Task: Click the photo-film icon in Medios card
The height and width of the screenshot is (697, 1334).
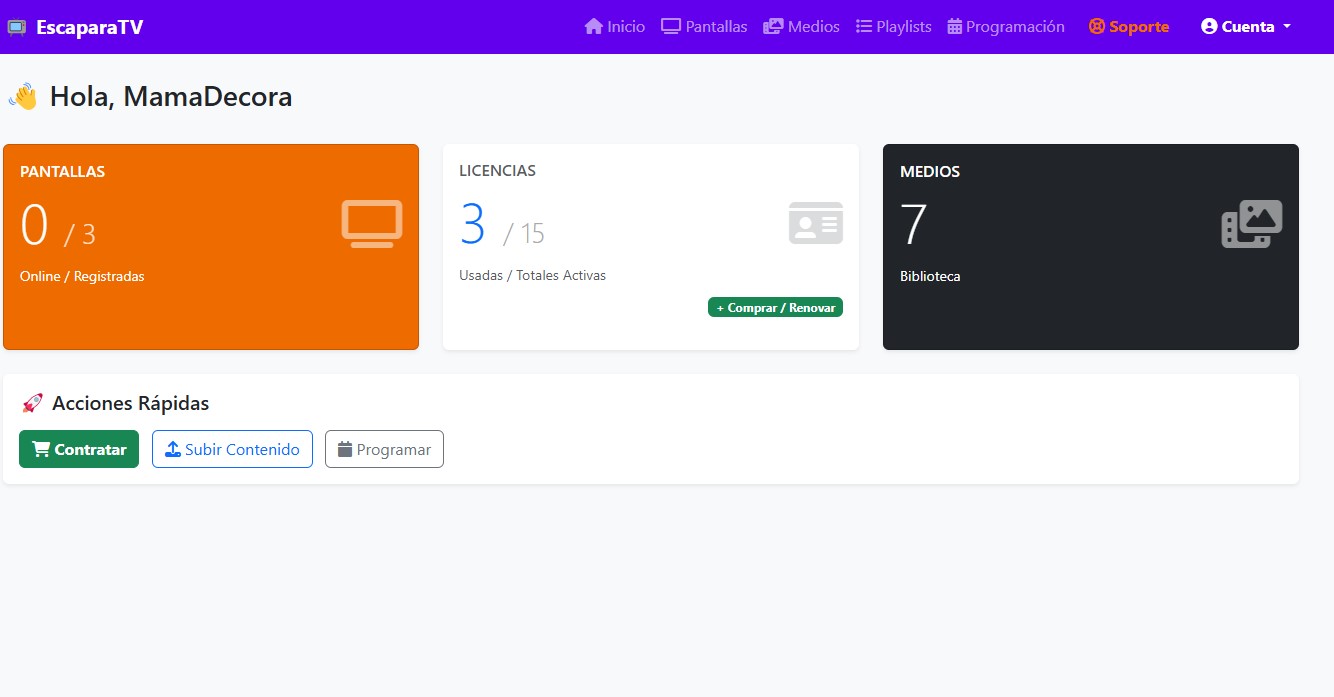Action: (x=1251, y=224)
